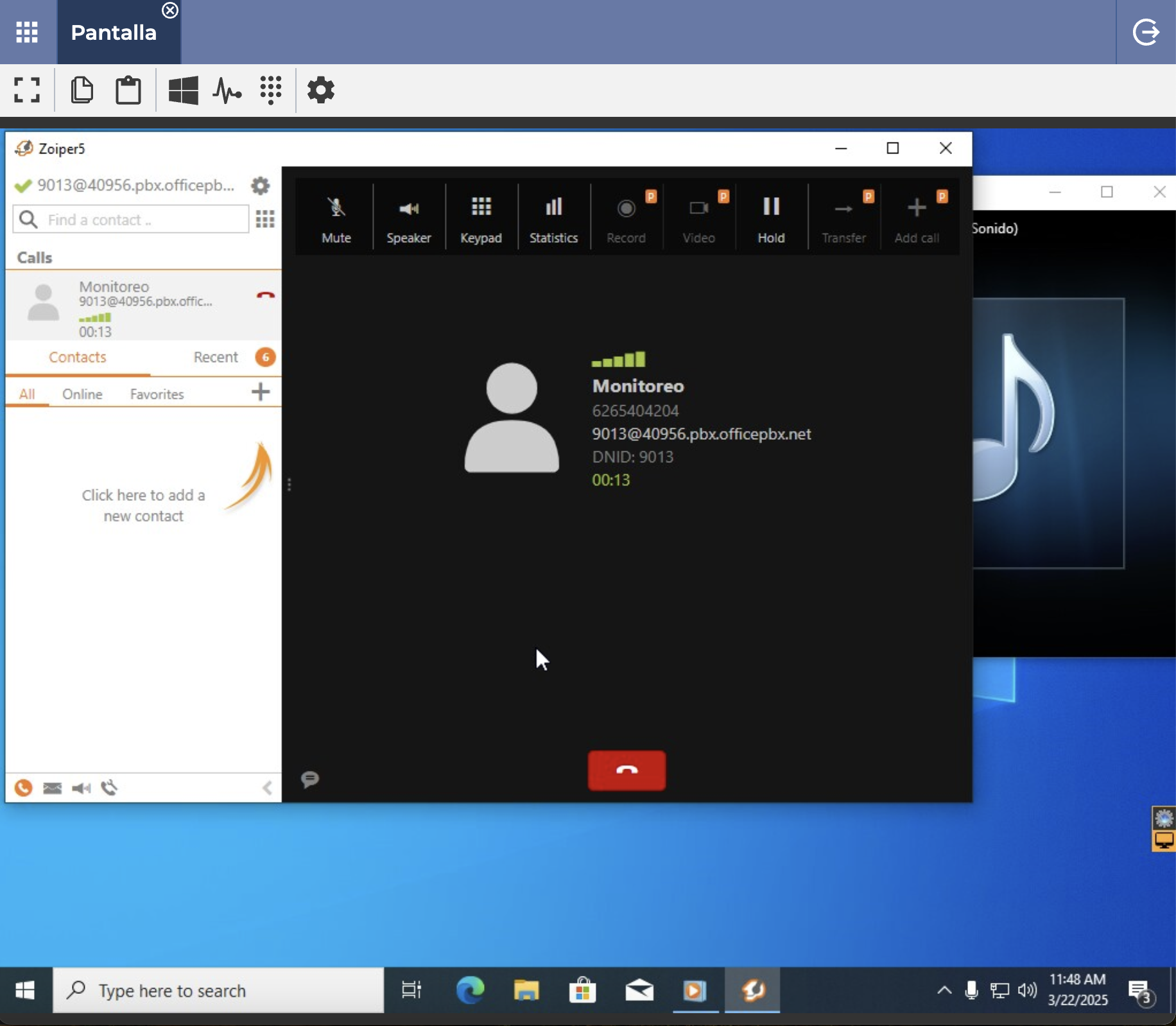Open network status tray icon

[999, 991]
